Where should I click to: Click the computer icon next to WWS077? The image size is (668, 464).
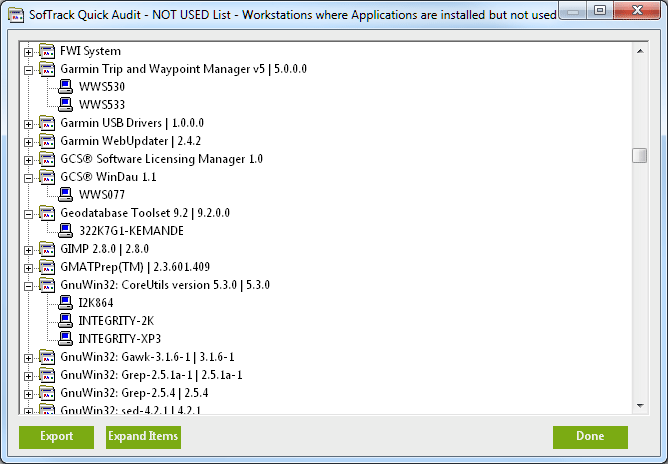(66, 195)
